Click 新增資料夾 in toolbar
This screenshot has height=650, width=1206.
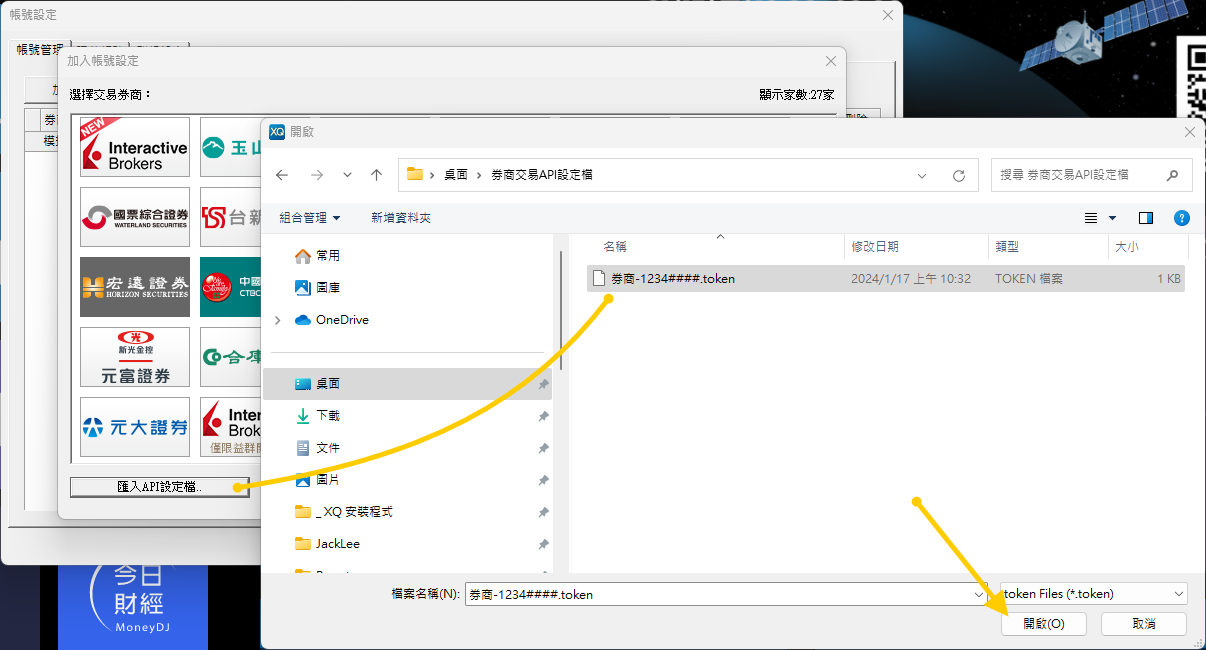(401, 218)
